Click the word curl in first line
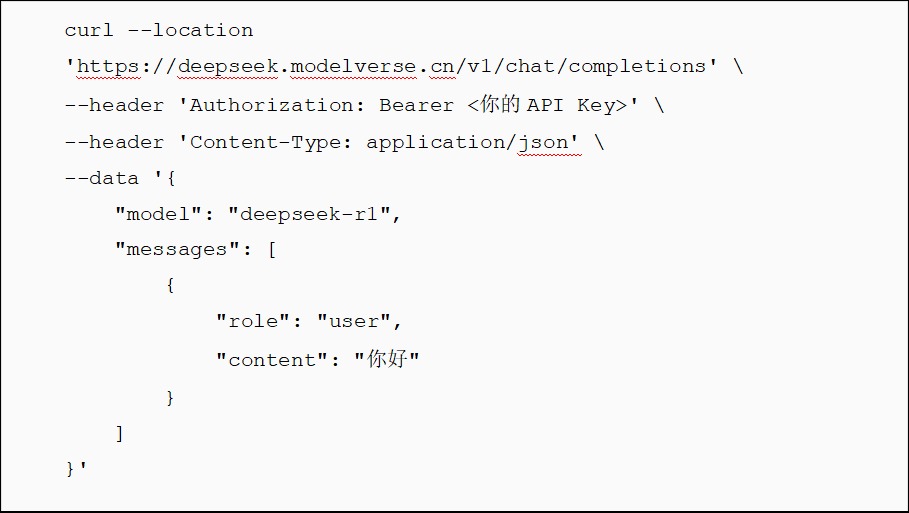Viewport: 909px width, 513px height. tap(89, 30)
